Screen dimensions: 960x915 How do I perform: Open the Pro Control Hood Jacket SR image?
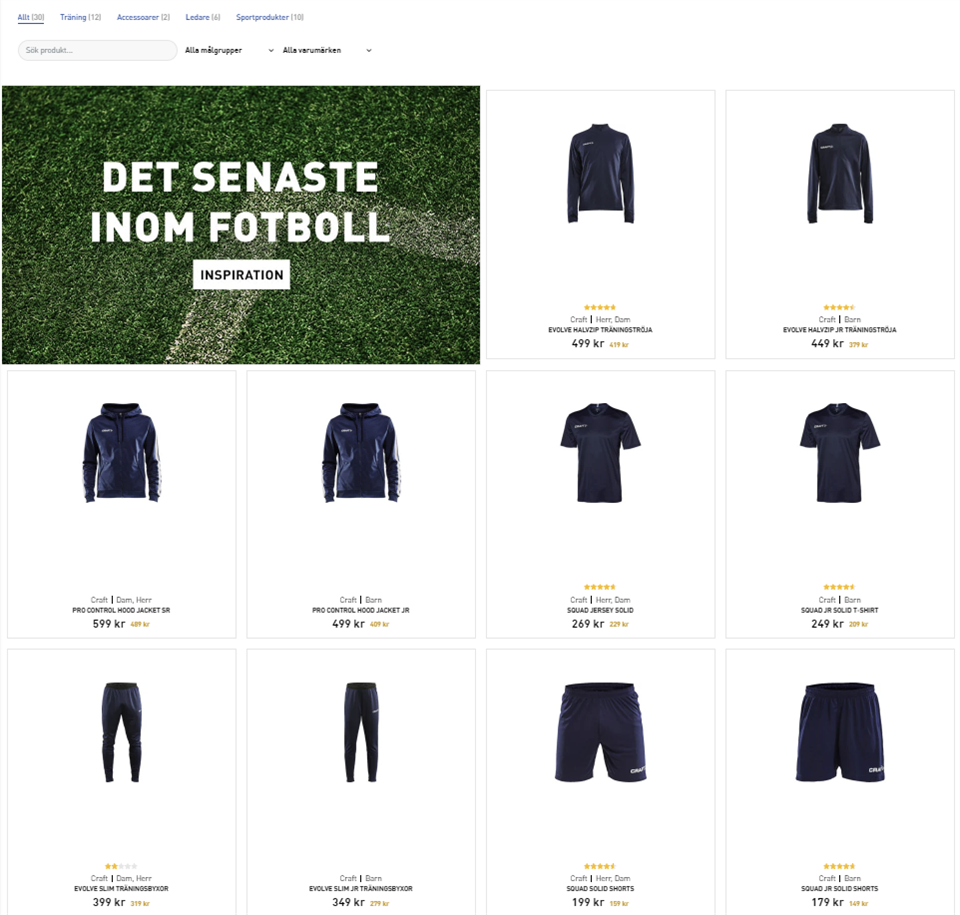click(121, 453)
